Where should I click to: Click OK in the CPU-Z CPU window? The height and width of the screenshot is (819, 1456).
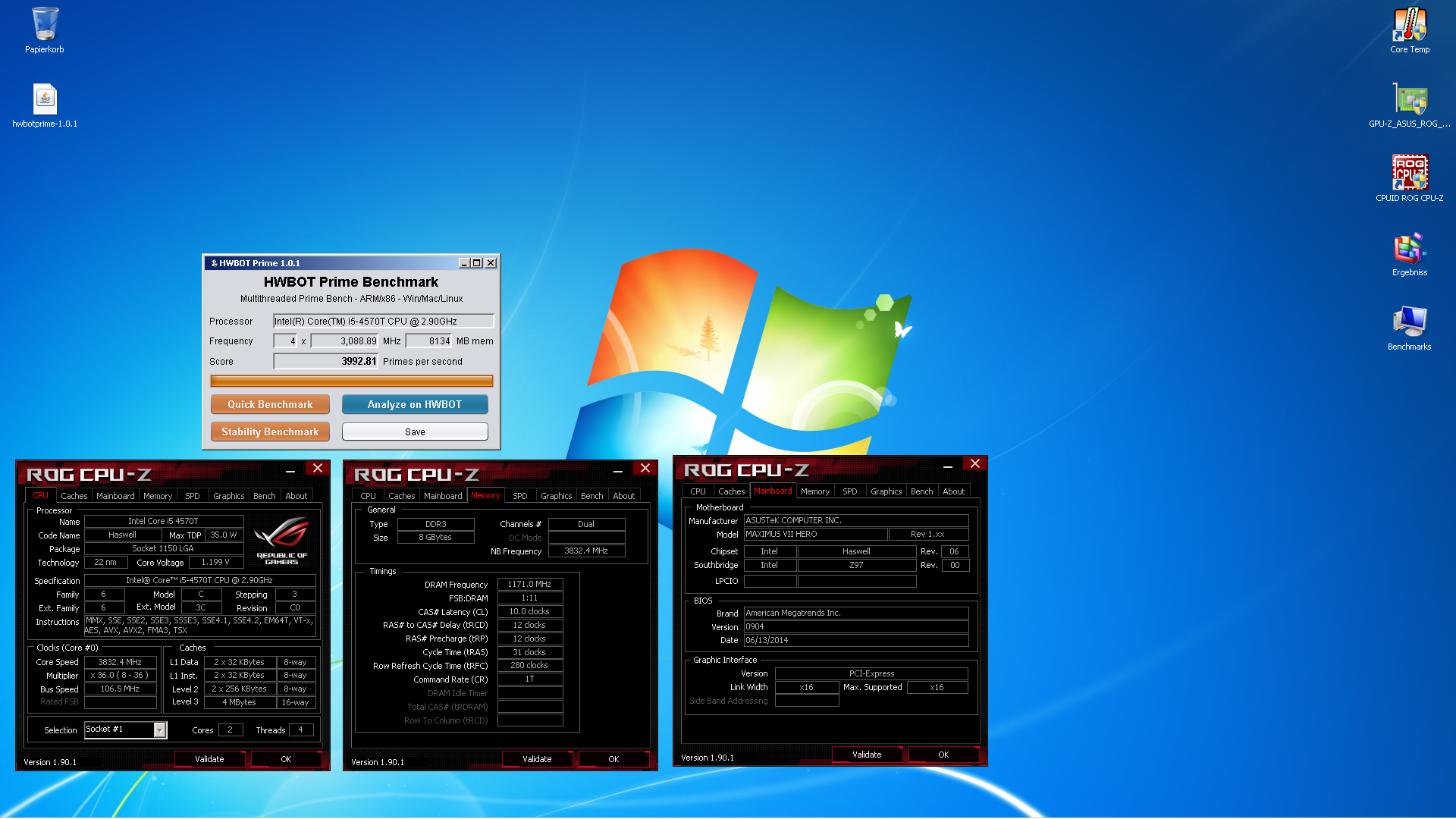click(x=286, y=759)
